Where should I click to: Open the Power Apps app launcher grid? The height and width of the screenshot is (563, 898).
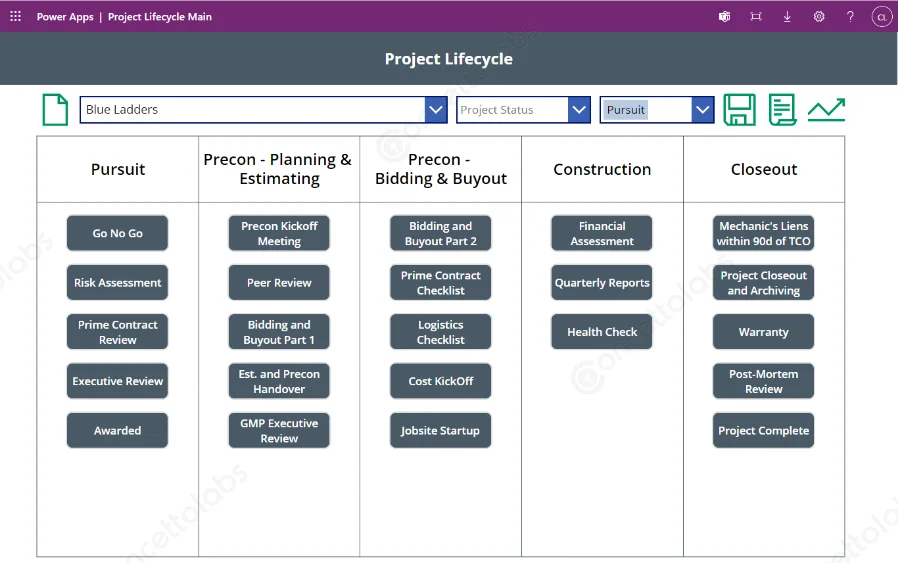coord(15,17)
